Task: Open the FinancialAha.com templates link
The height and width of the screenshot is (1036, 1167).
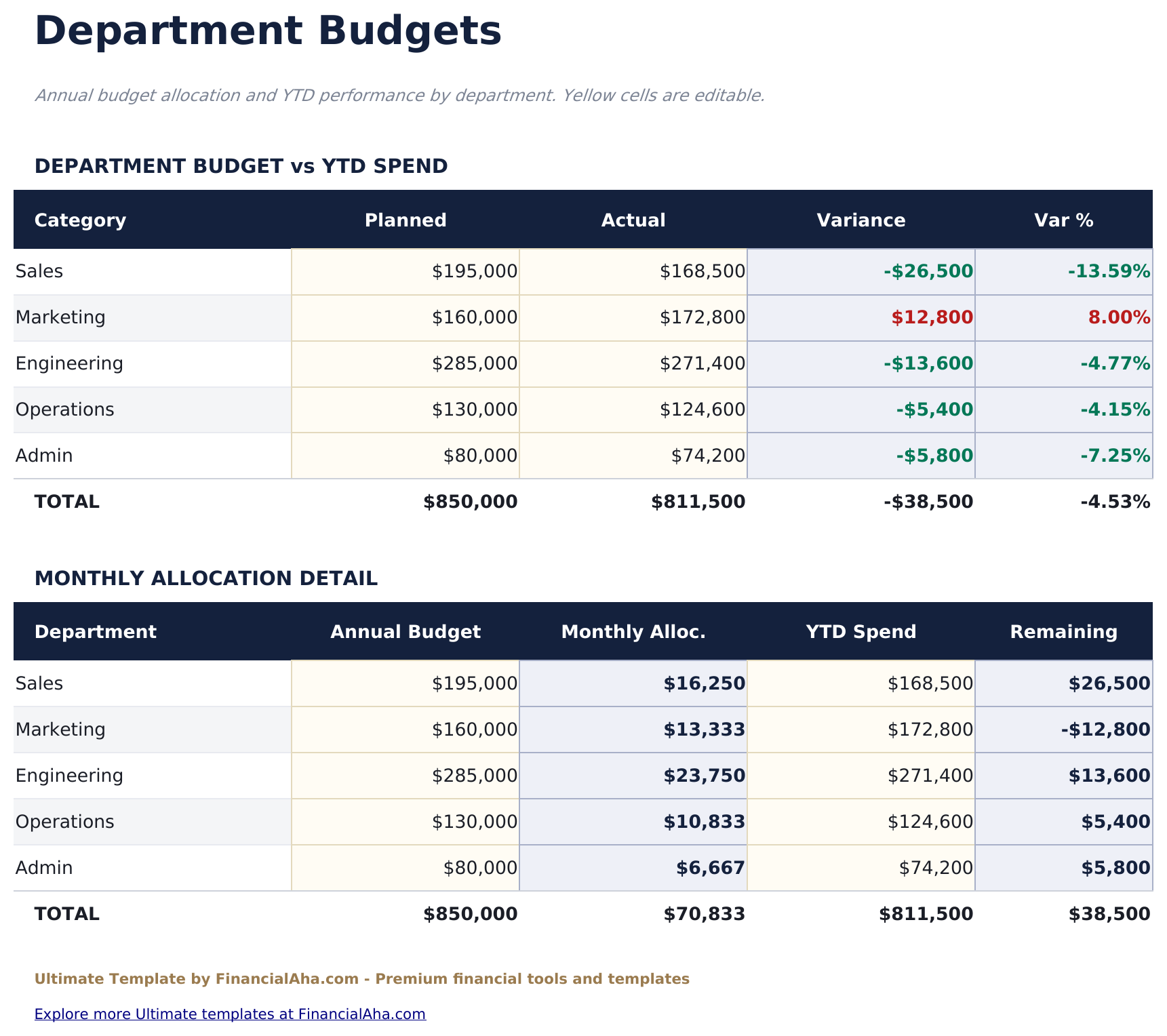Action: click(x=231, y=1014)
